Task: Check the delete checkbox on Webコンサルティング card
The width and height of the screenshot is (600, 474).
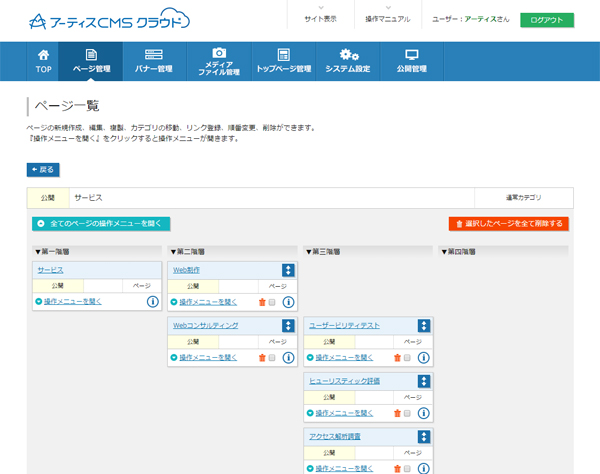Action: [x=272, y=358]
